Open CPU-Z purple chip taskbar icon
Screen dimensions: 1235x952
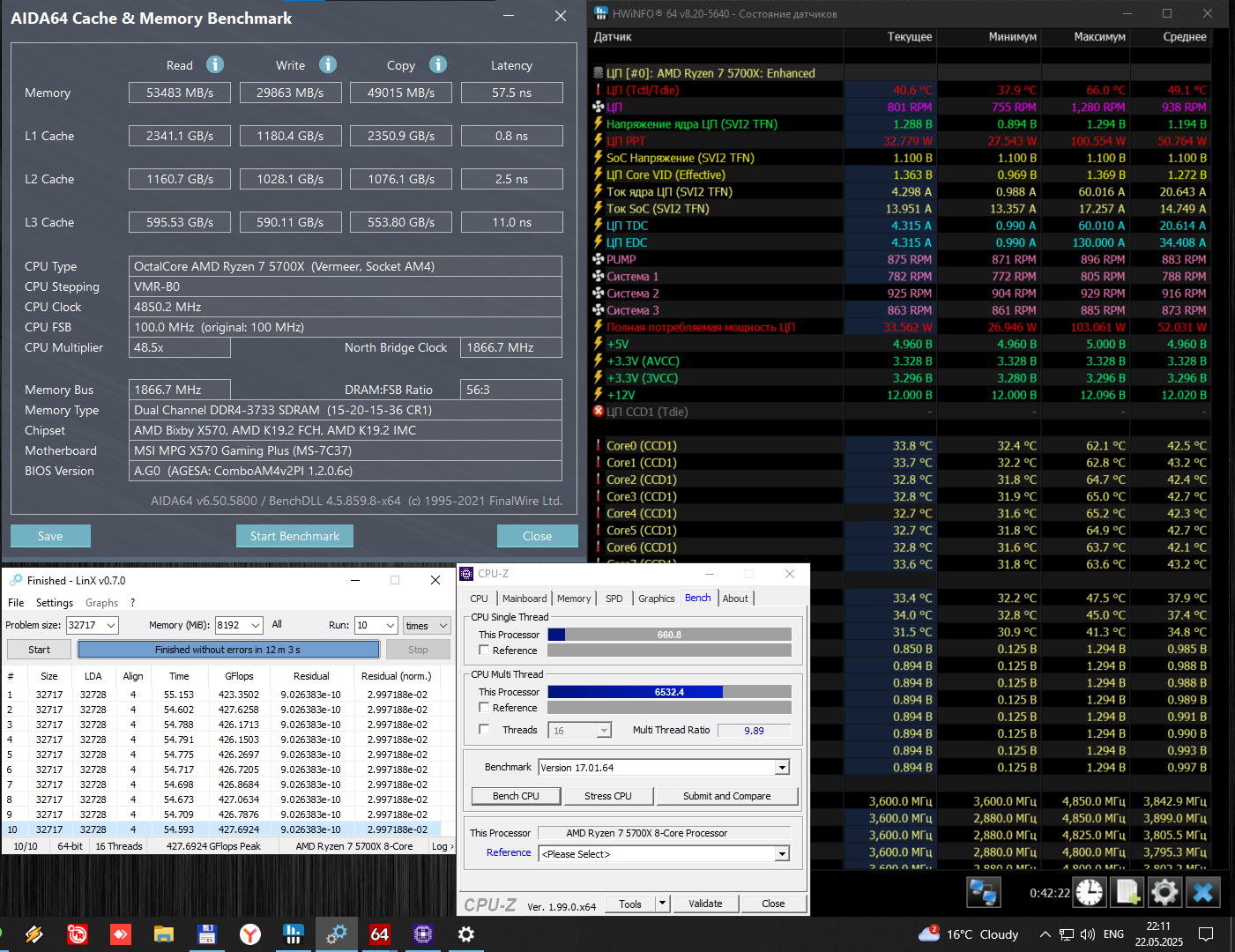(422, 934)
